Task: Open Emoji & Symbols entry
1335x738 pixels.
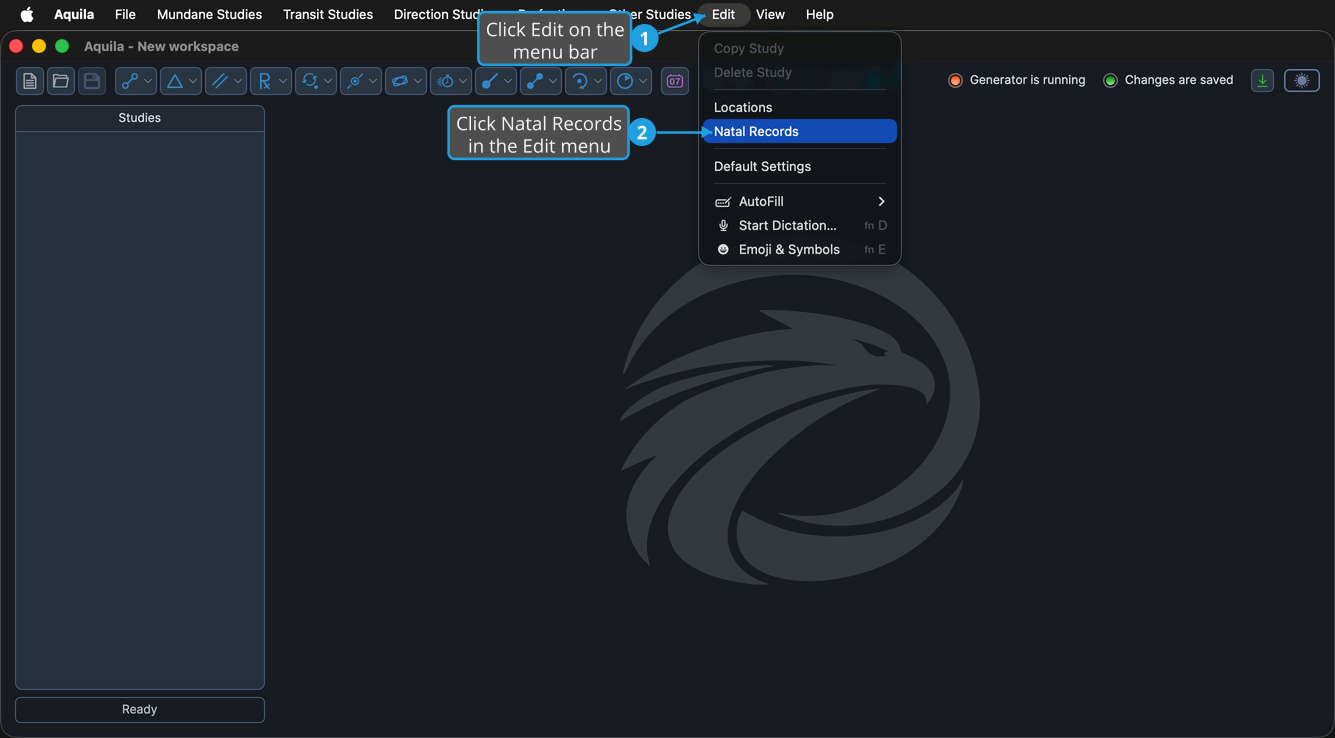Action: point(800,249)
